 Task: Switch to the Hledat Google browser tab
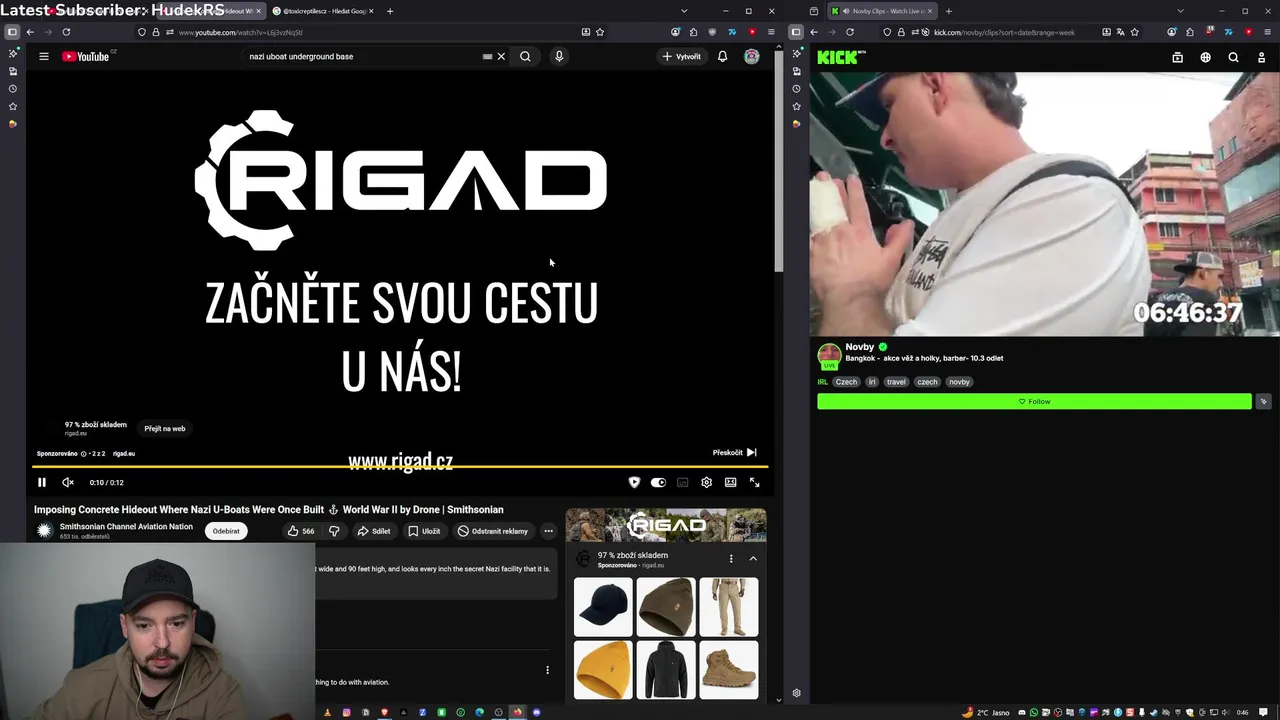click(323, 11)
